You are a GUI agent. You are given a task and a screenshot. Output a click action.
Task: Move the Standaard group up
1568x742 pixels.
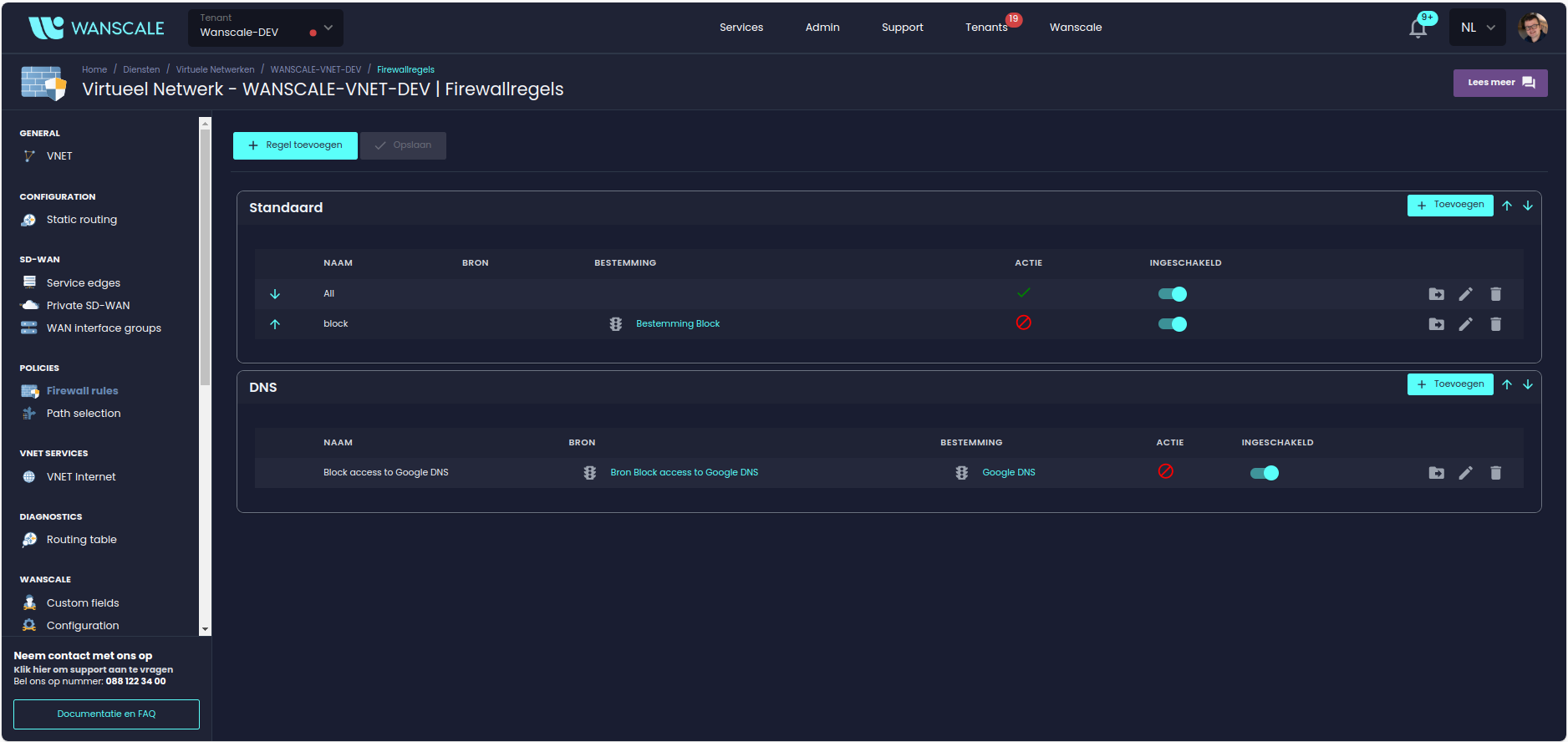[1506, 206]
